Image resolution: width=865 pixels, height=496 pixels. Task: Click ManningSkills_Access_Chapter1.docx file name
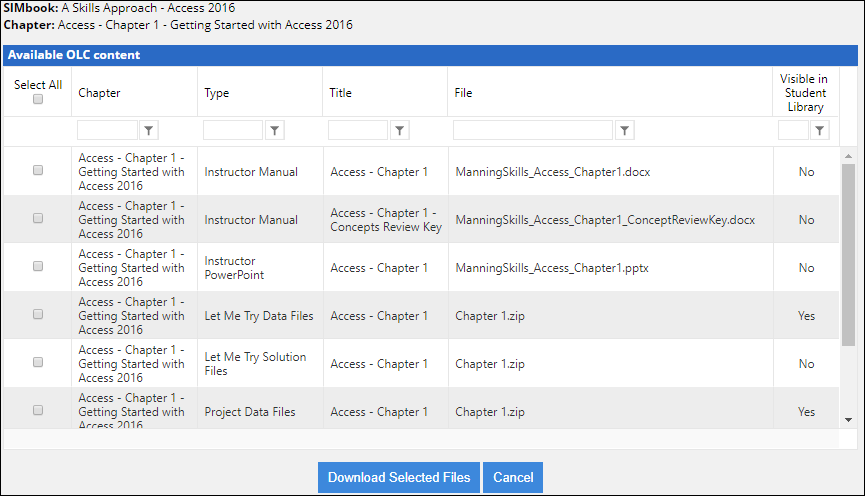(x=553, y=172)
